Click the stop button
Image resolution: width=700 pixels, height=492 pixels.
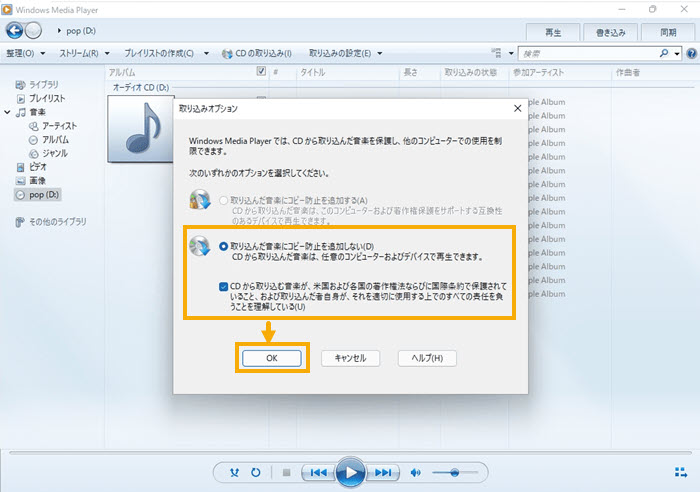point(287,472)
